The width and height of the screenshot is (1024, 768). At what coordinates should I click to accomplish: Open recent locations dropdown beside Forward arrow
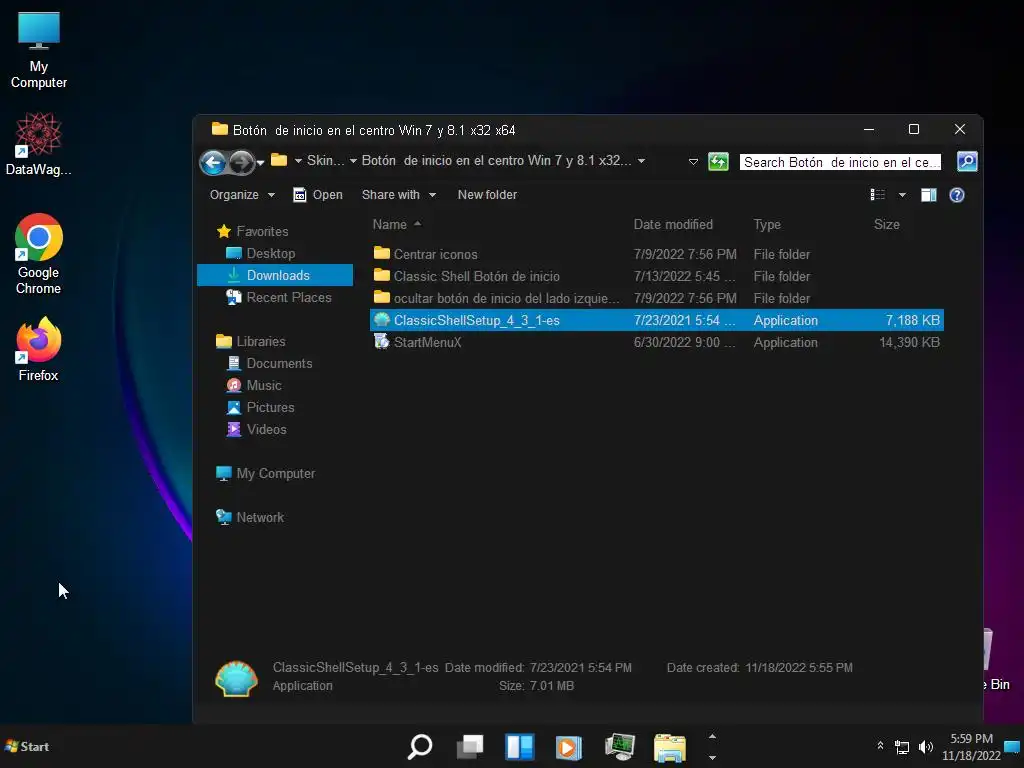point(261,163)
